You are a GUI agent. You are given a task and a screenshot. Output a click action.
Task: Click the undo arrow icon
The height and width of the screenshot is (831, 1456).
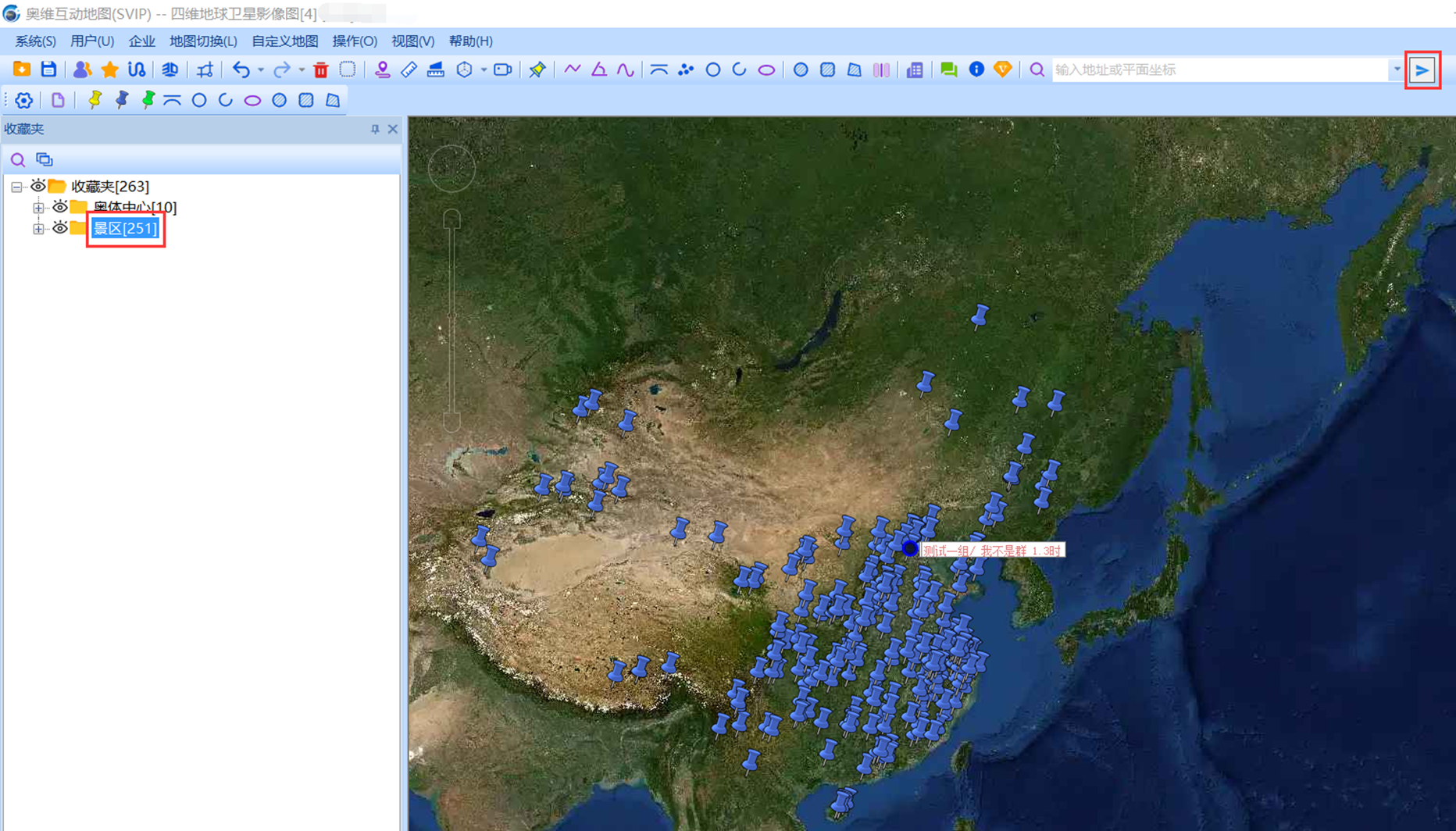(241, 70)
